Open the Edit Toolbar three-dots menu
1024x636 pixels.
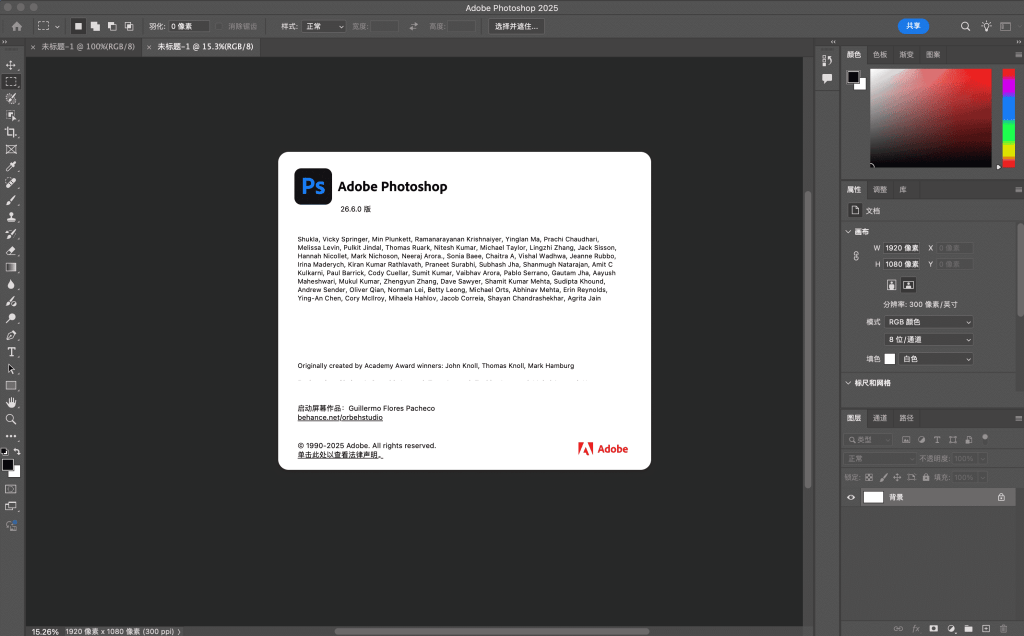point(11,436)
